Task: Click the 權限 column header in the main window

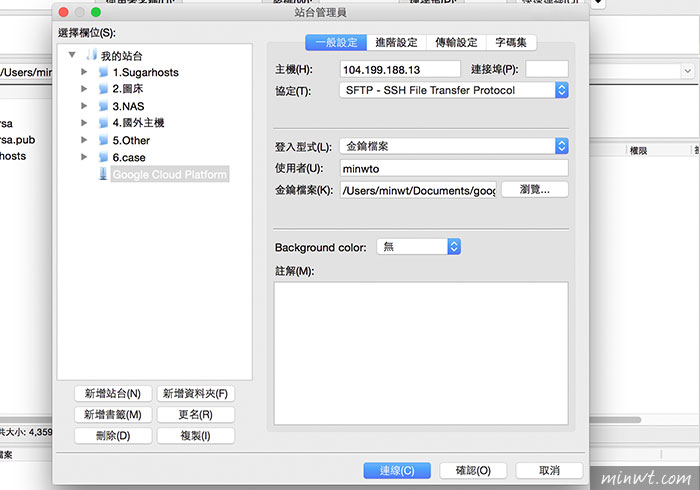Action: point(638,151)
